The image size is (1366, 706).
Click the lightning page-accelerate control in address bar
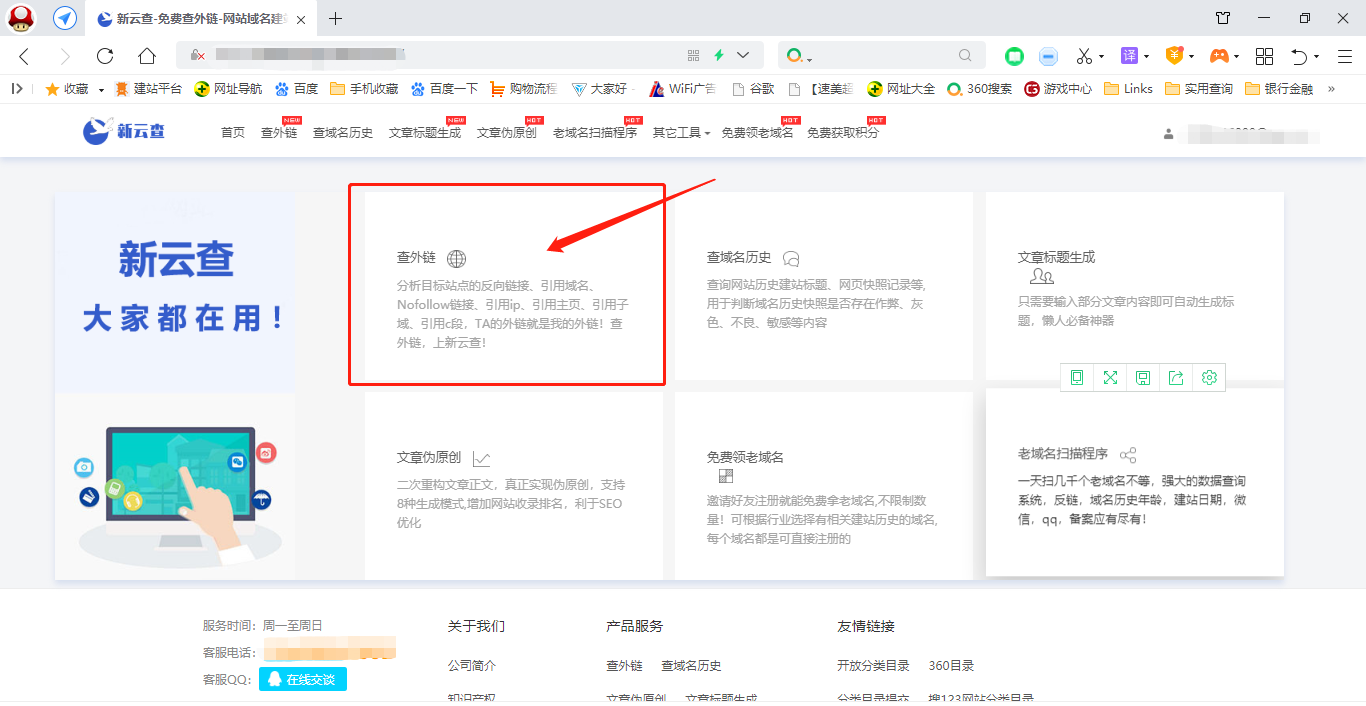719,55
